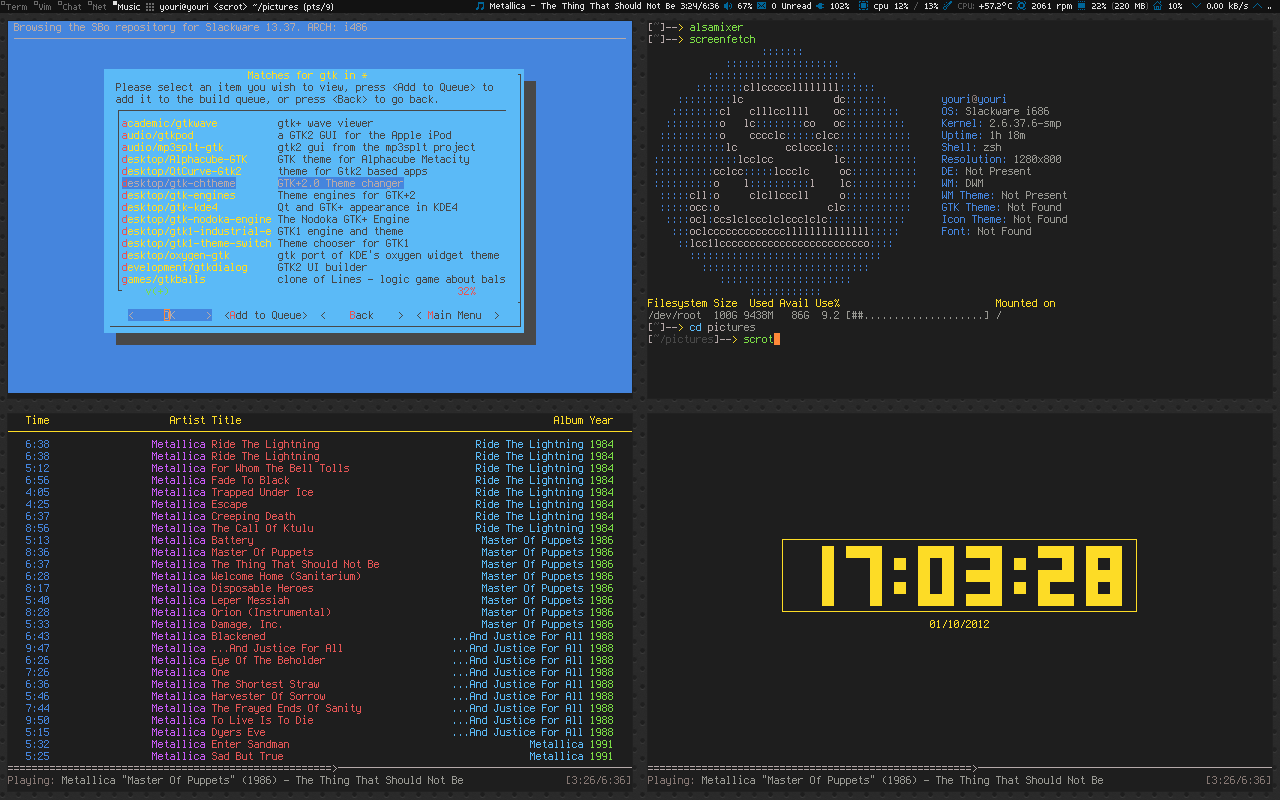Click the Artist Title column header

[x=205, y=420]
